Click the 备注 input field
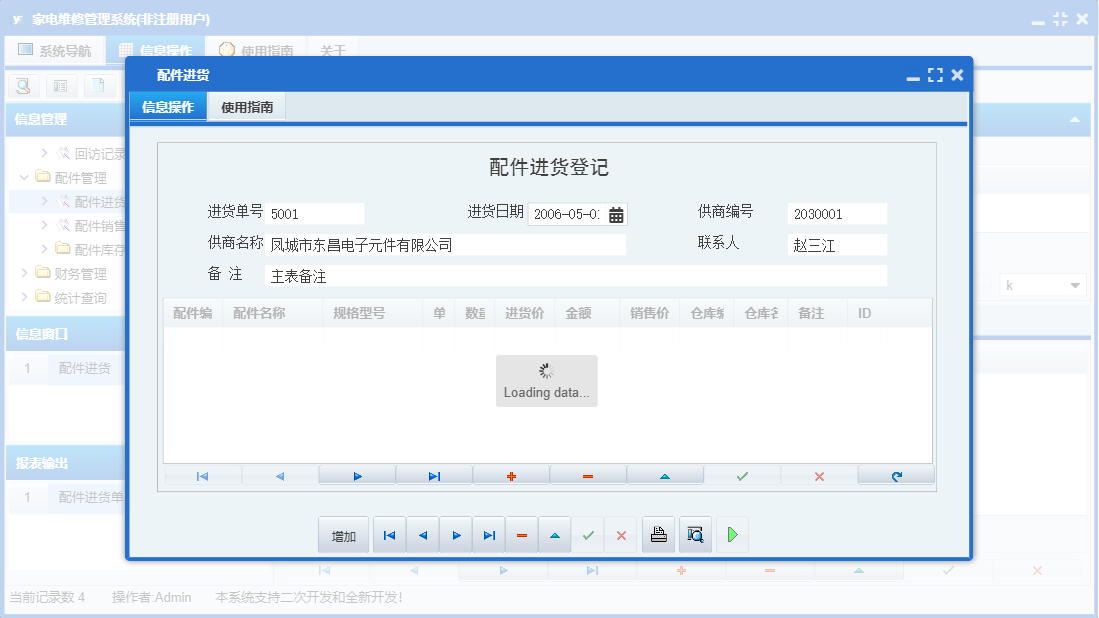 (576, 275)
